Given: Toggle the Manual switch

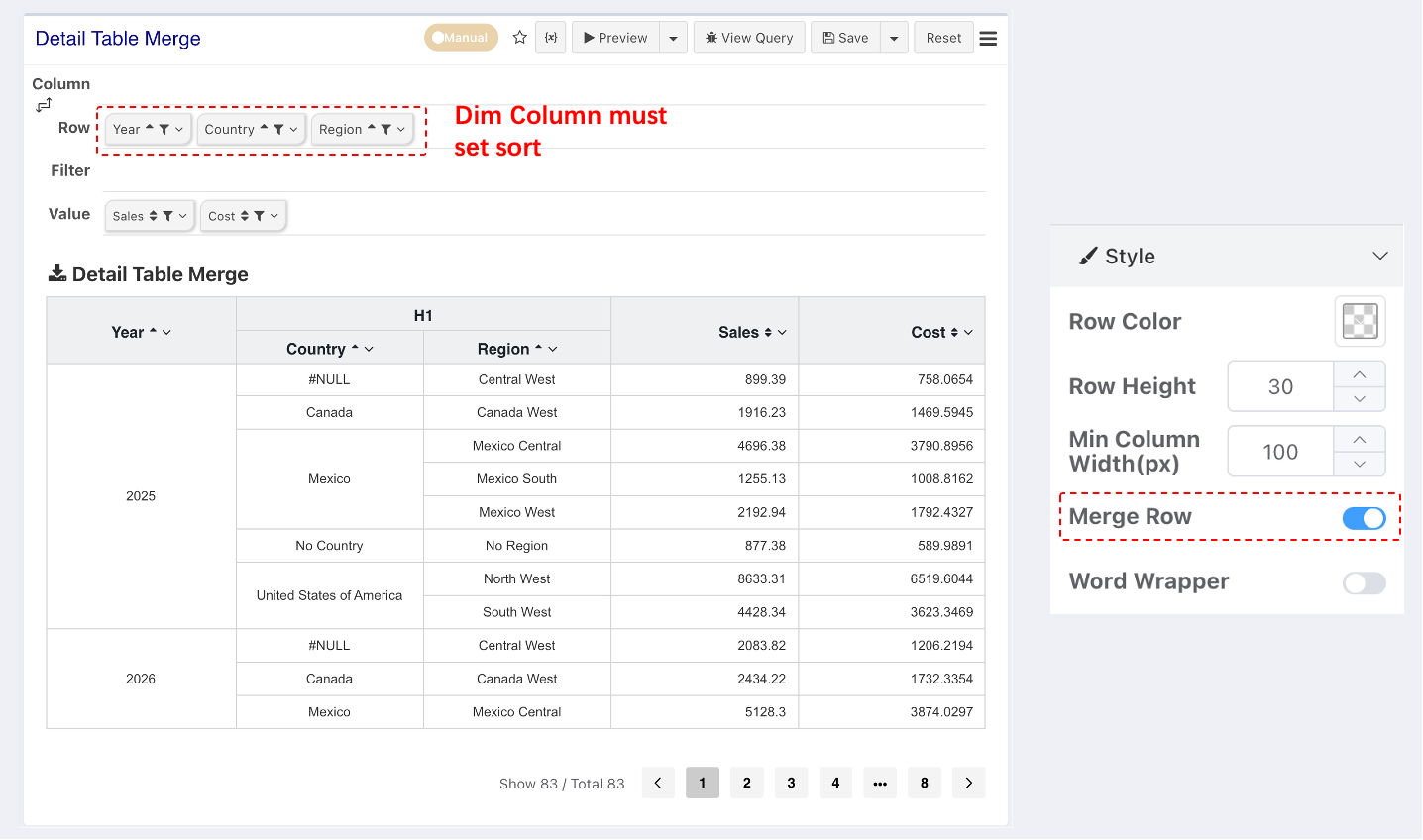Looking at the screenshot, I should pyautogui.click(x=461, y=38).
